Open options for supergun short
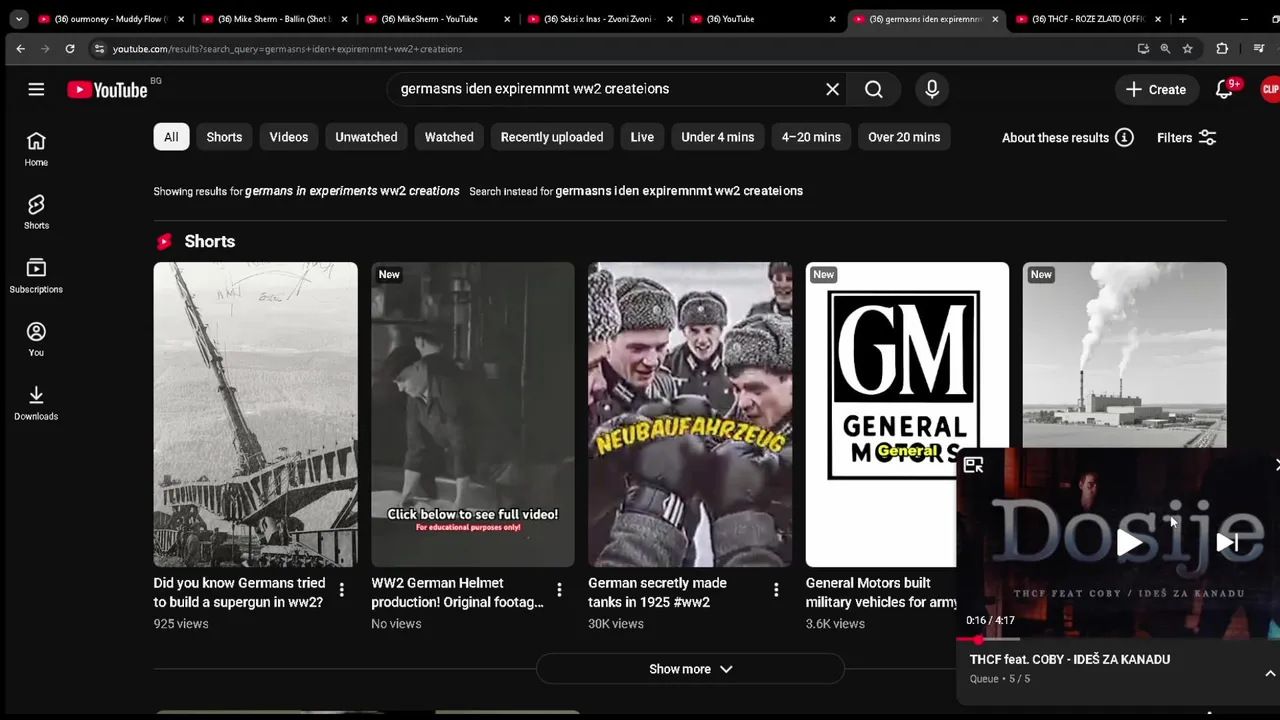1280x720 pixels. 342,590
